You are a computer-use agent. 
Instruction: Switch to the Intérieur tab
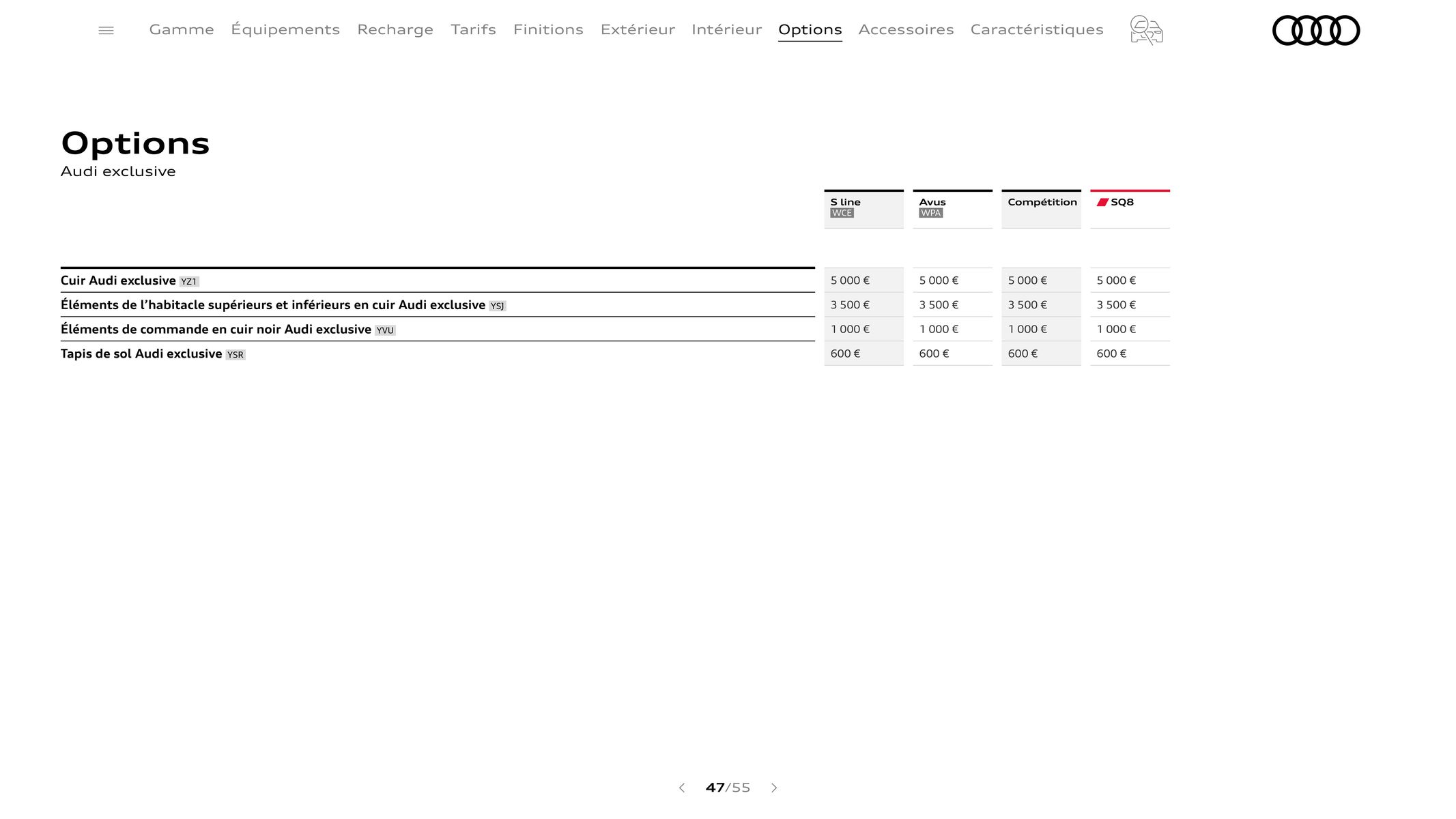click(726, 29)
